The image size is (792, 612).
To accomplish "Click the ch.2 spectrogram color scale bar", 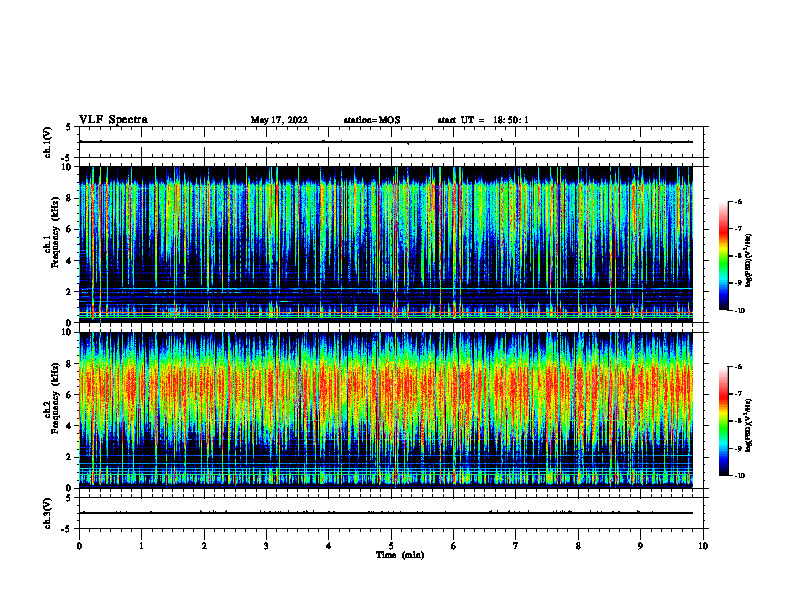I will click(723, 421).
